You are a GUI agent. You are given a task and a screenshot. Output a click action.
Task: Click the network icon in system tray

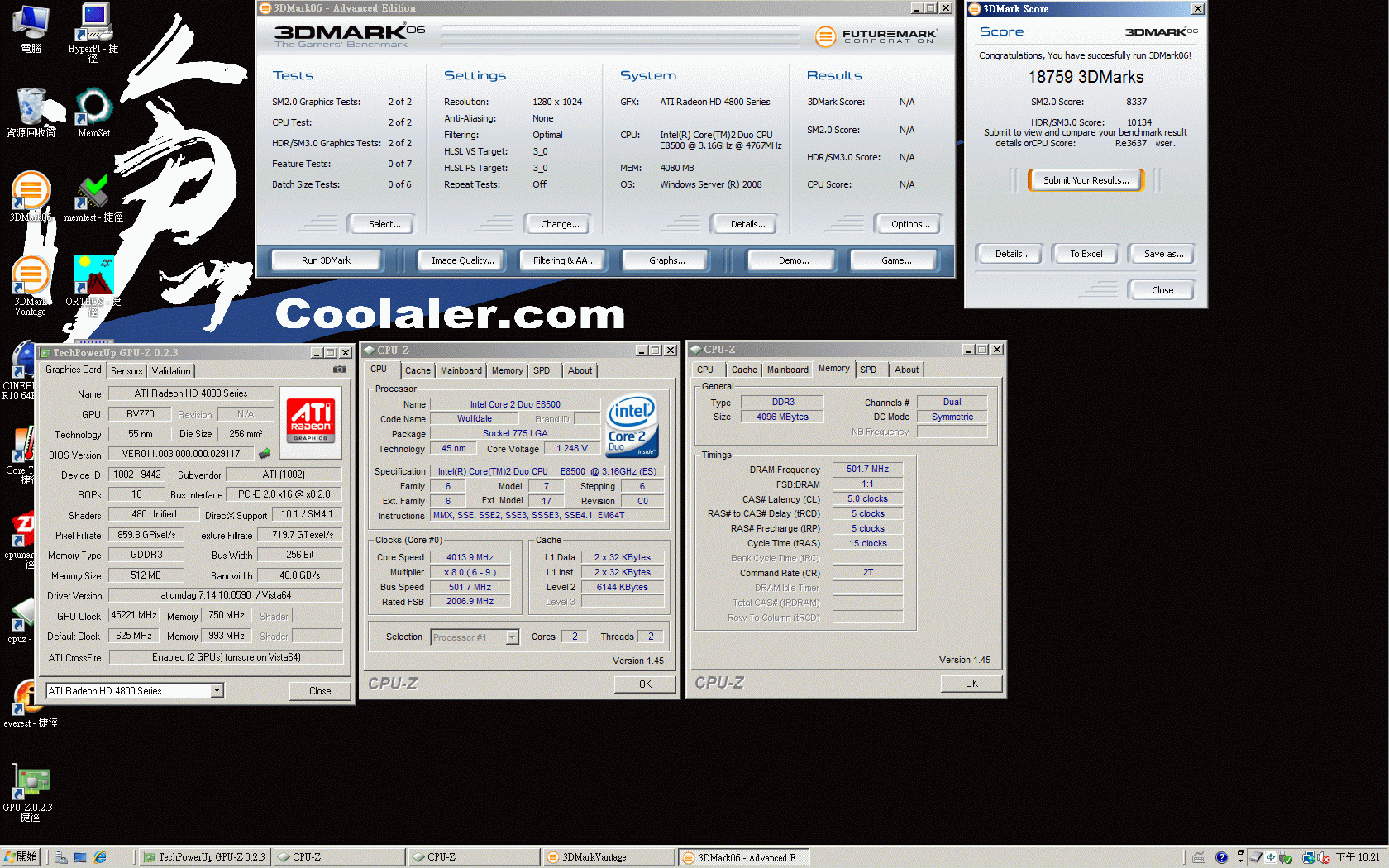(x=1308, y=857)
